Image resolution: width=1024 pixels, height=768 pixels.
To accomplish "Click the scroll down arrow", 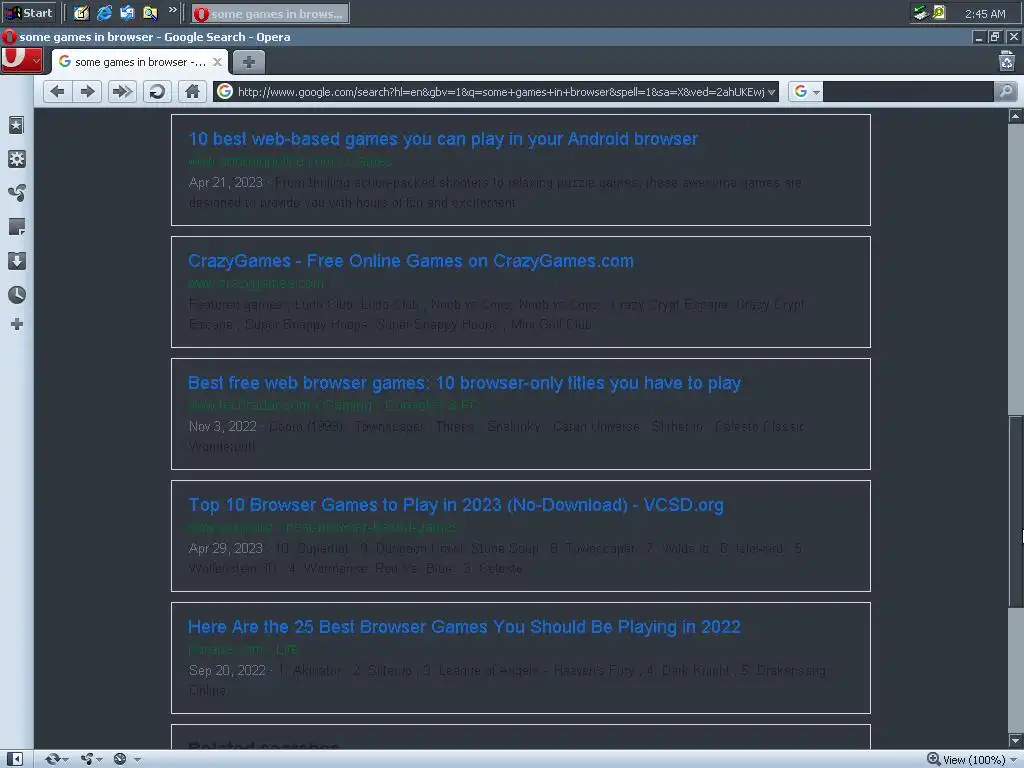I will click(x=1016, y=741).
